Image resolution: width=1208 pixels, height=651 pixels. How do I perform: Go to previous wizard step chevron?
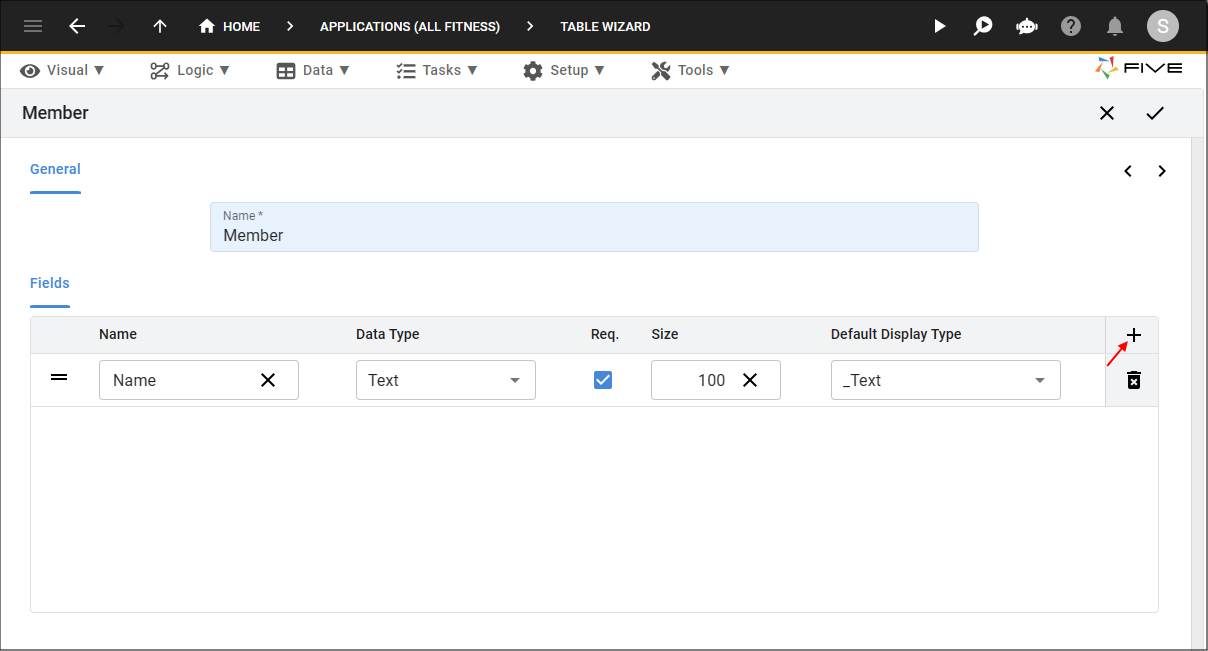(x=1128, y=171)
